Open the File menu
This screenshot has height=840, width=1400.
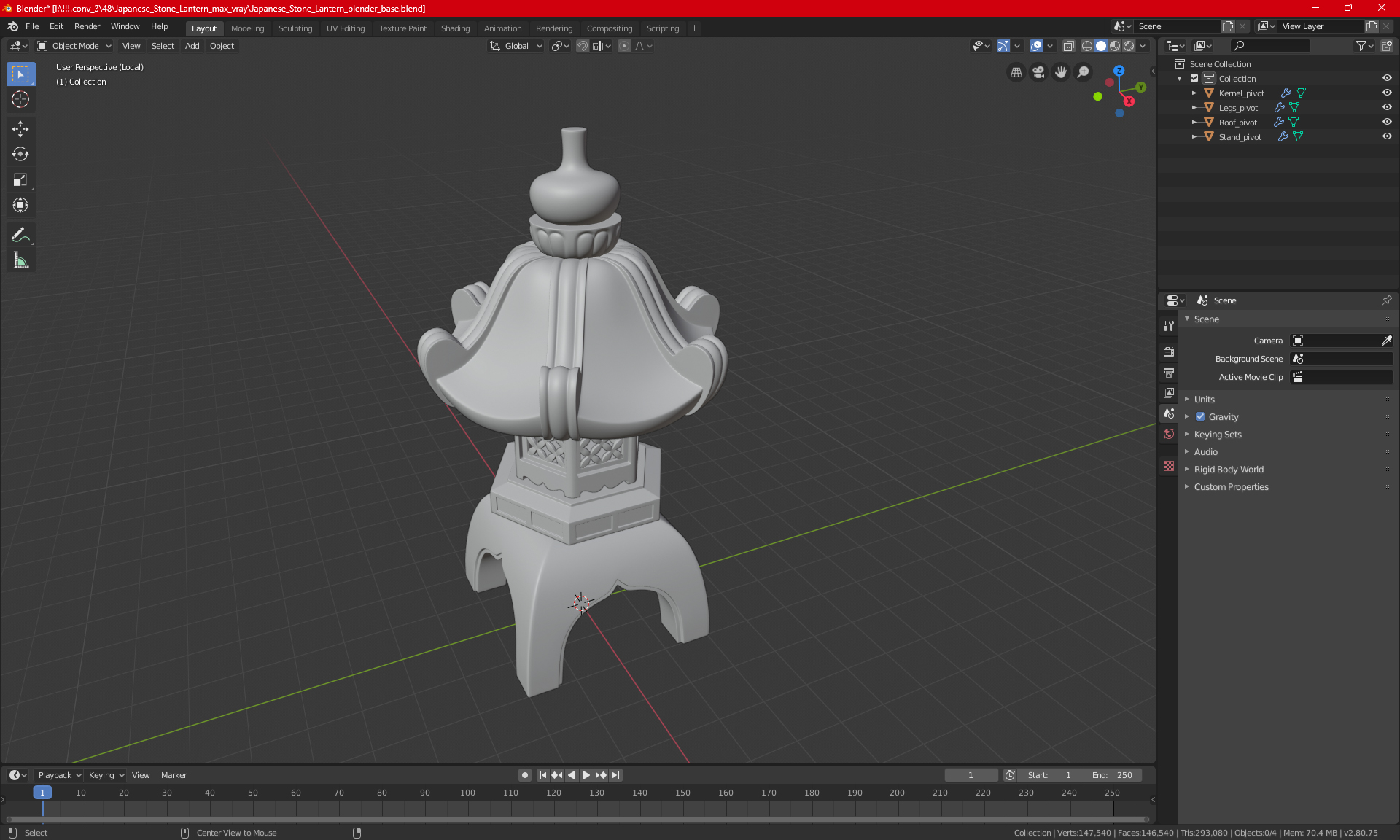(32, 26)
